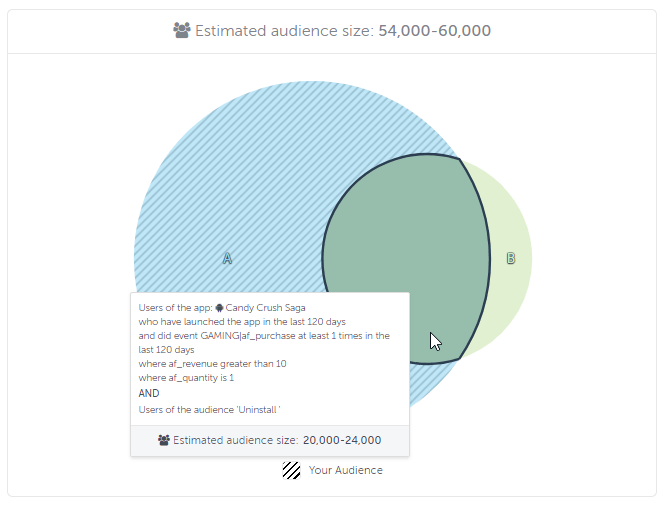Screen dimensions: 664x505
Task: Click the AND operator in the tooltip
Action: (x=149, y=393)
